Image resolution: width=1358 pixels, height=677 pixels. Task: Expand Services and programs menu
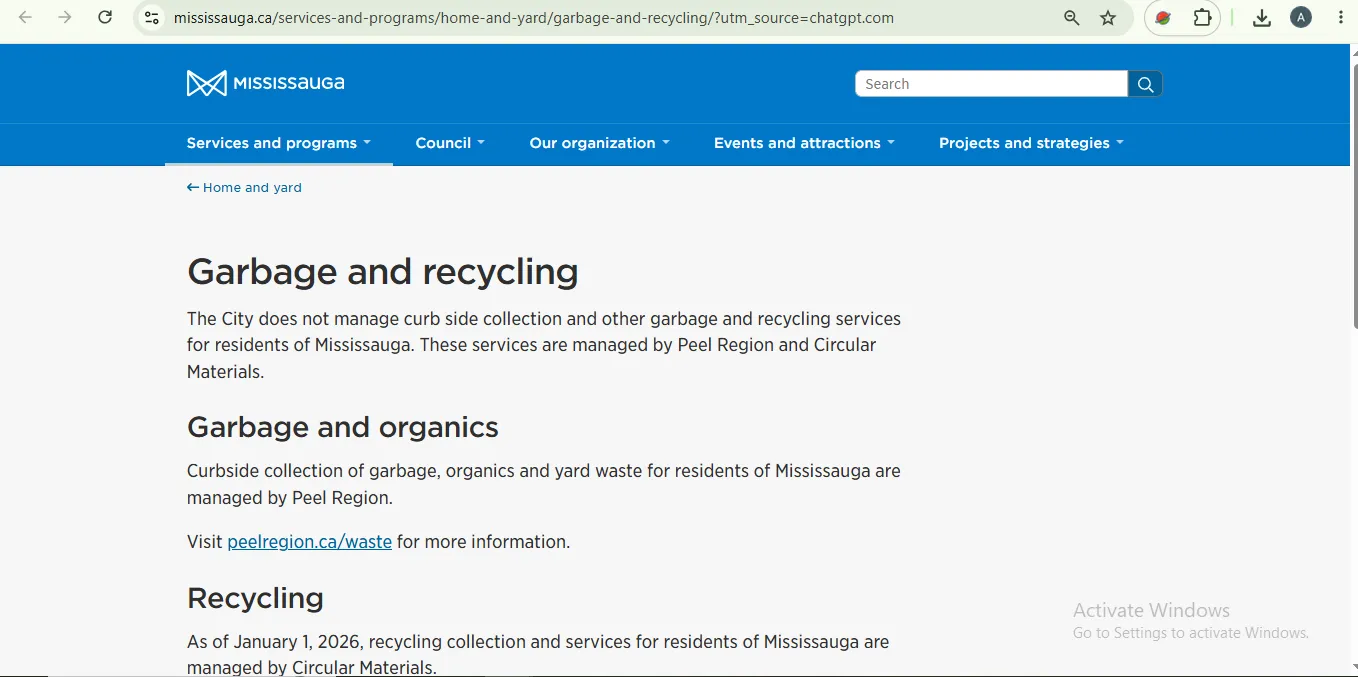(x=279, y=143)
